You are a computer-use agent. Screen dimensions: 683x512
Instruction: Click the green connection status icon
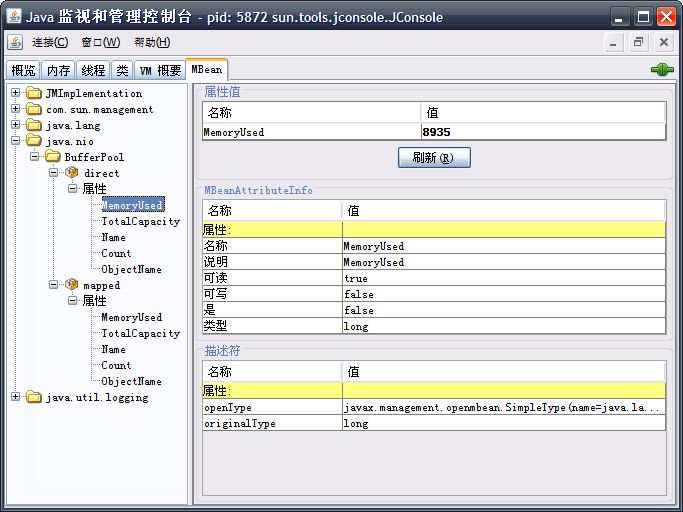662,69
